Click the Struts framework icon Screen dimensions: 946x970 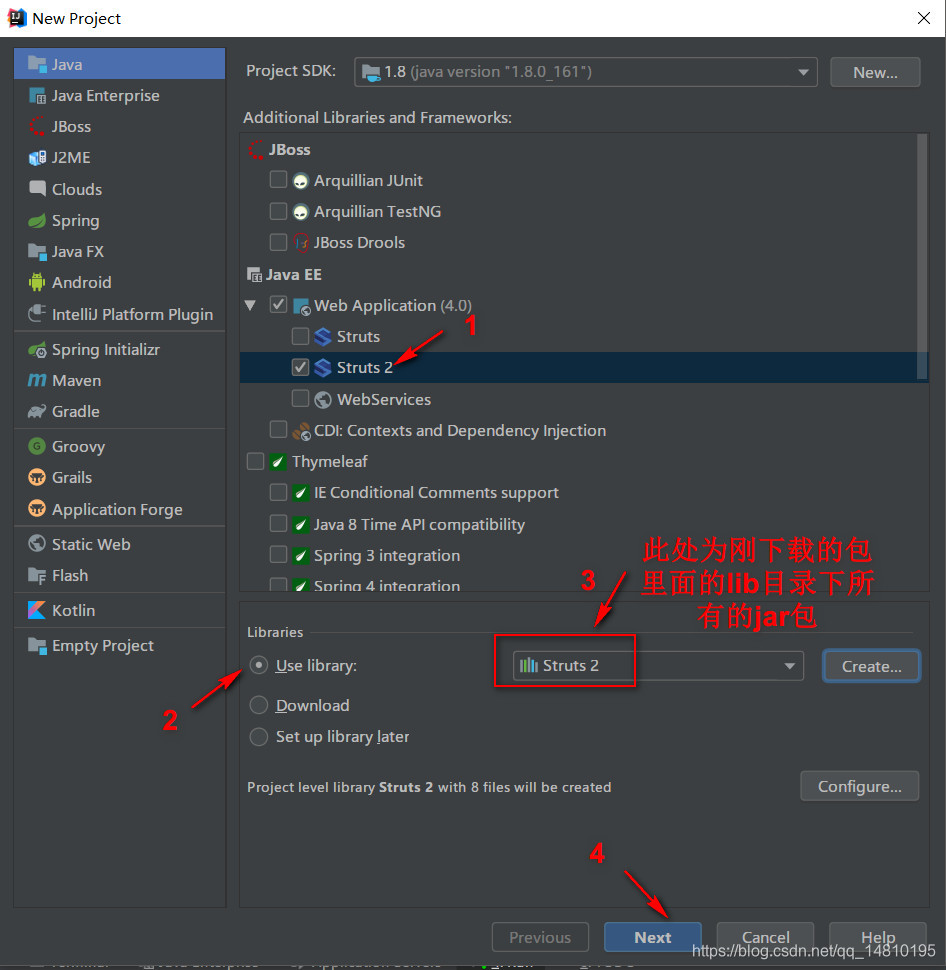pos(323,337)
